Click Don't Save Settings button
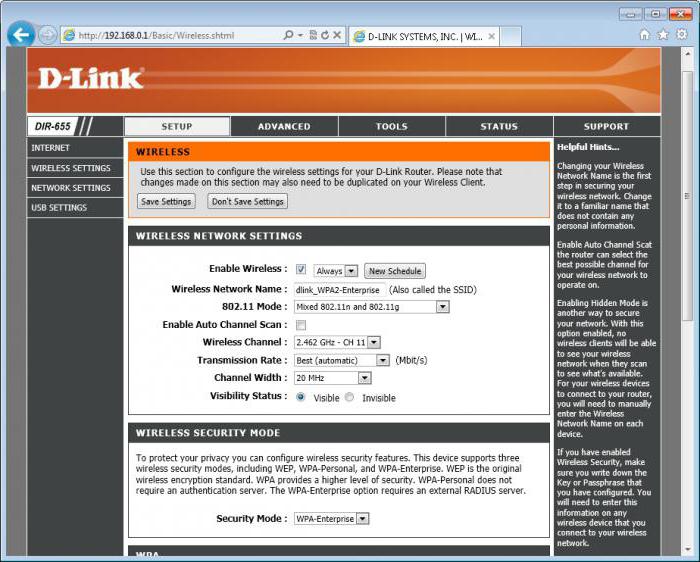Viewport: 700px width, 562px height. point(247,201)
